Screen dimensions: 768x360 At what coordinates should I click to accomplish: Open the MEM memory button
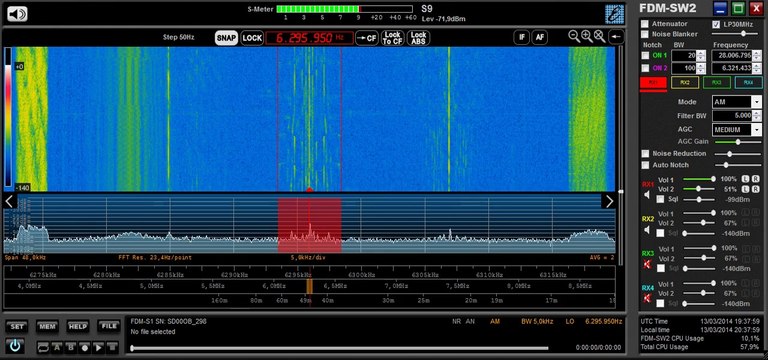coord(47,326)
